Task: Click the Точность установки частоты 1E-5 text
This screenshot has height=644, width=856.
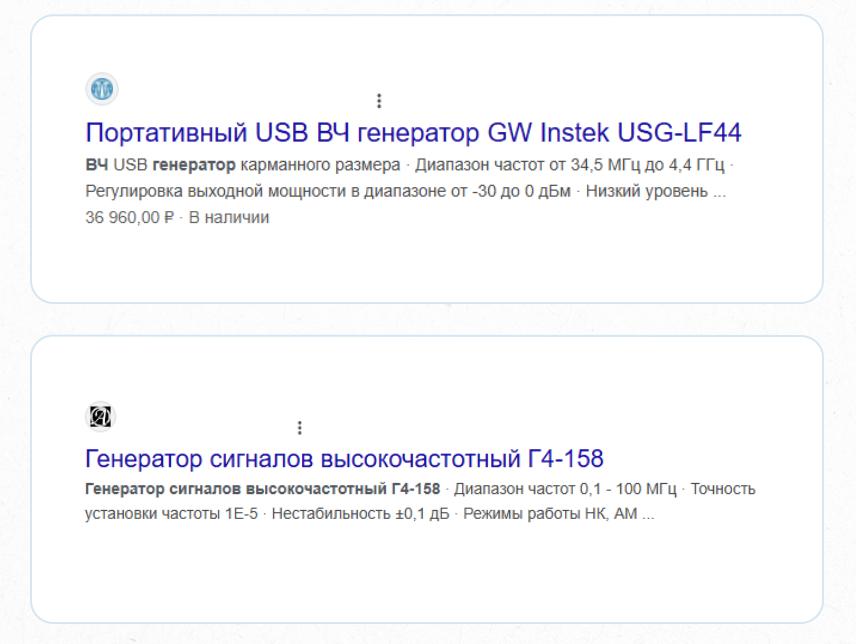Action: coord(170,515)
